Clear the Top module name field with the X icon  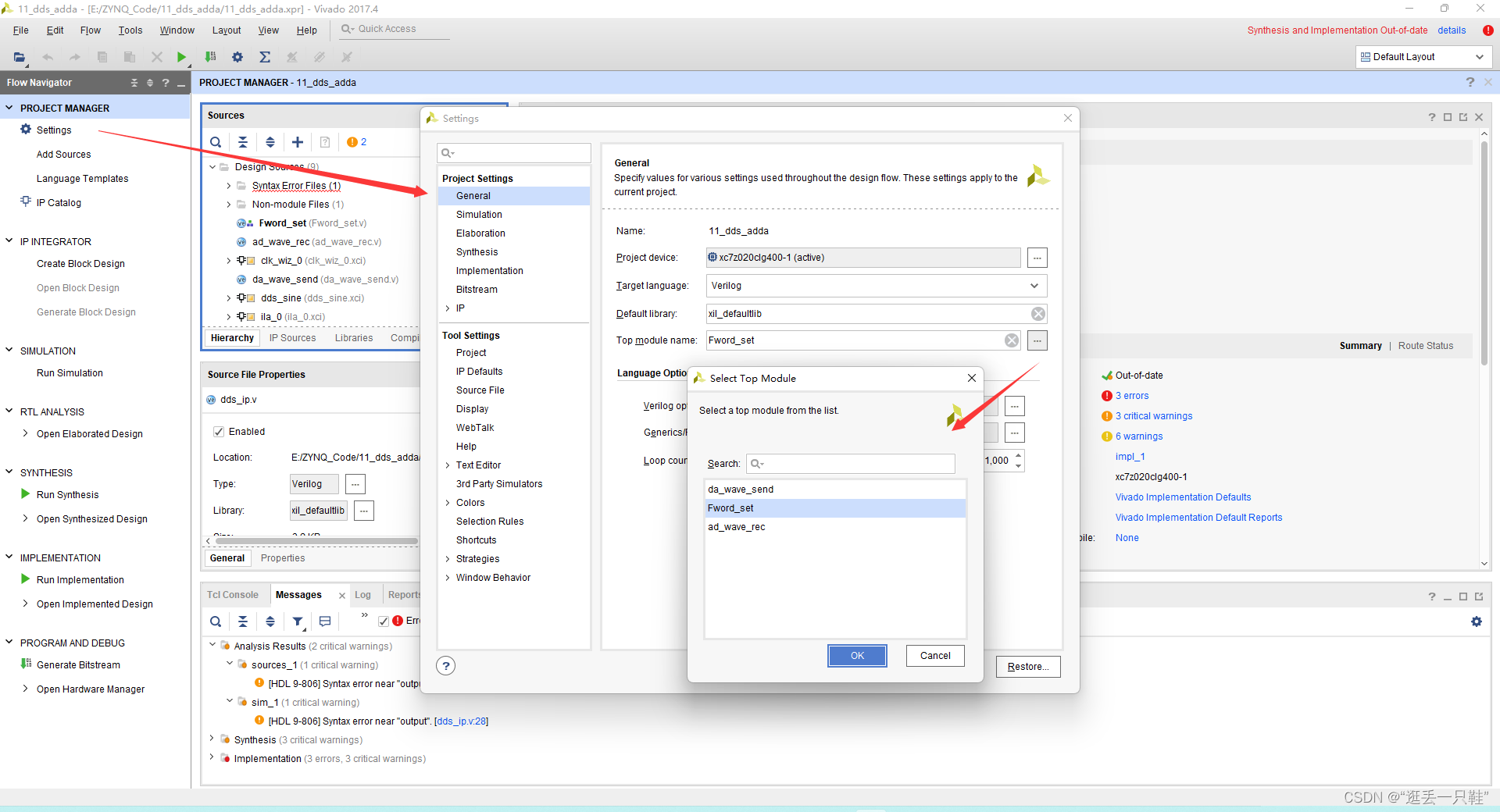[x=1012, y=340]
